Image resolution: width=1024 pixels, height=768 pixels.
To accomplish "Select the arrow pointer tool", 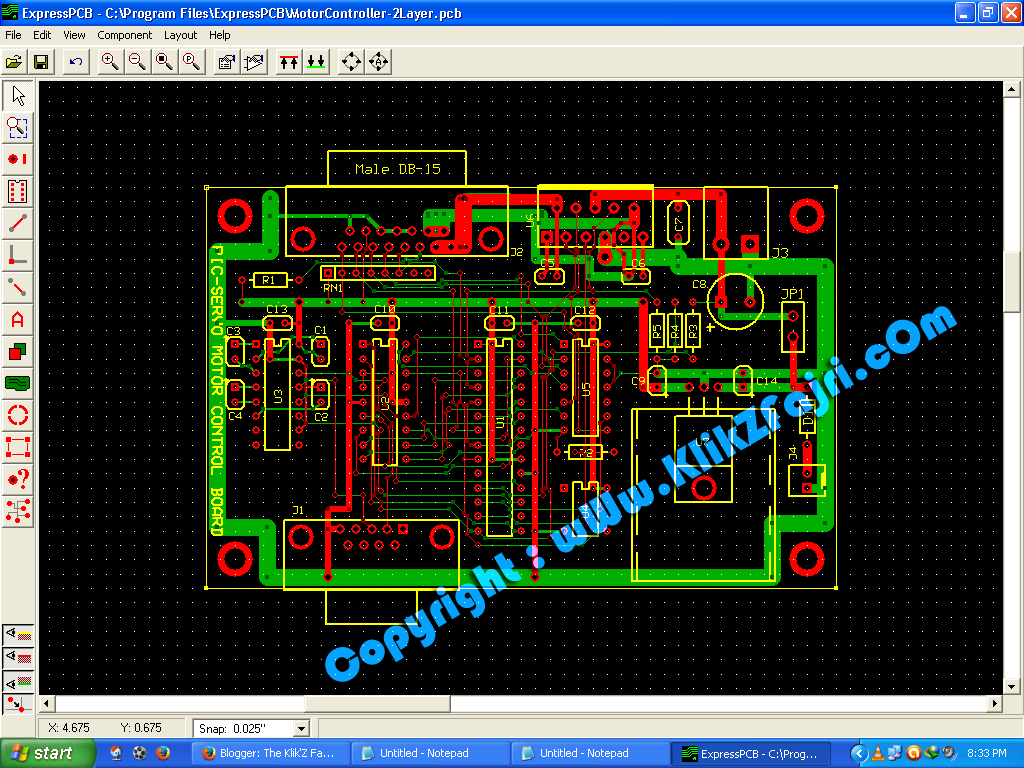I will 18,96.
